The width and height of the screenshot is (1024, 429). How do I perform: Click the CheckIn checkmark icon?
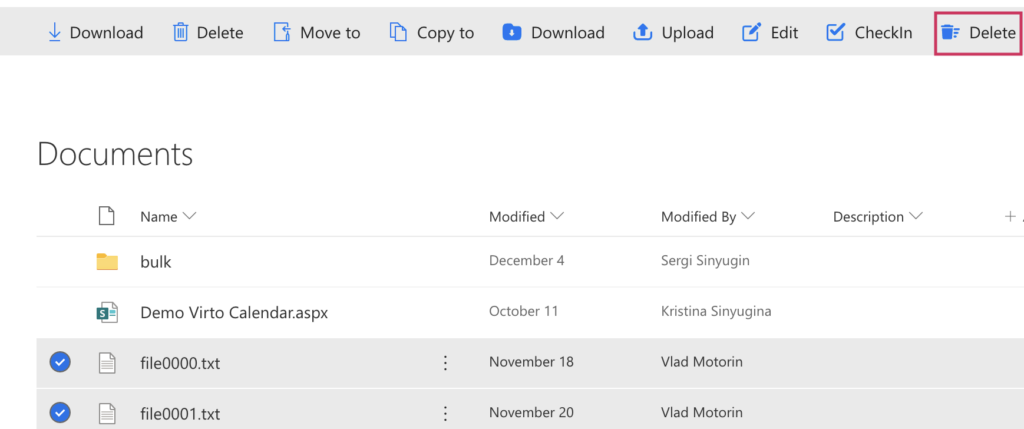835,32
